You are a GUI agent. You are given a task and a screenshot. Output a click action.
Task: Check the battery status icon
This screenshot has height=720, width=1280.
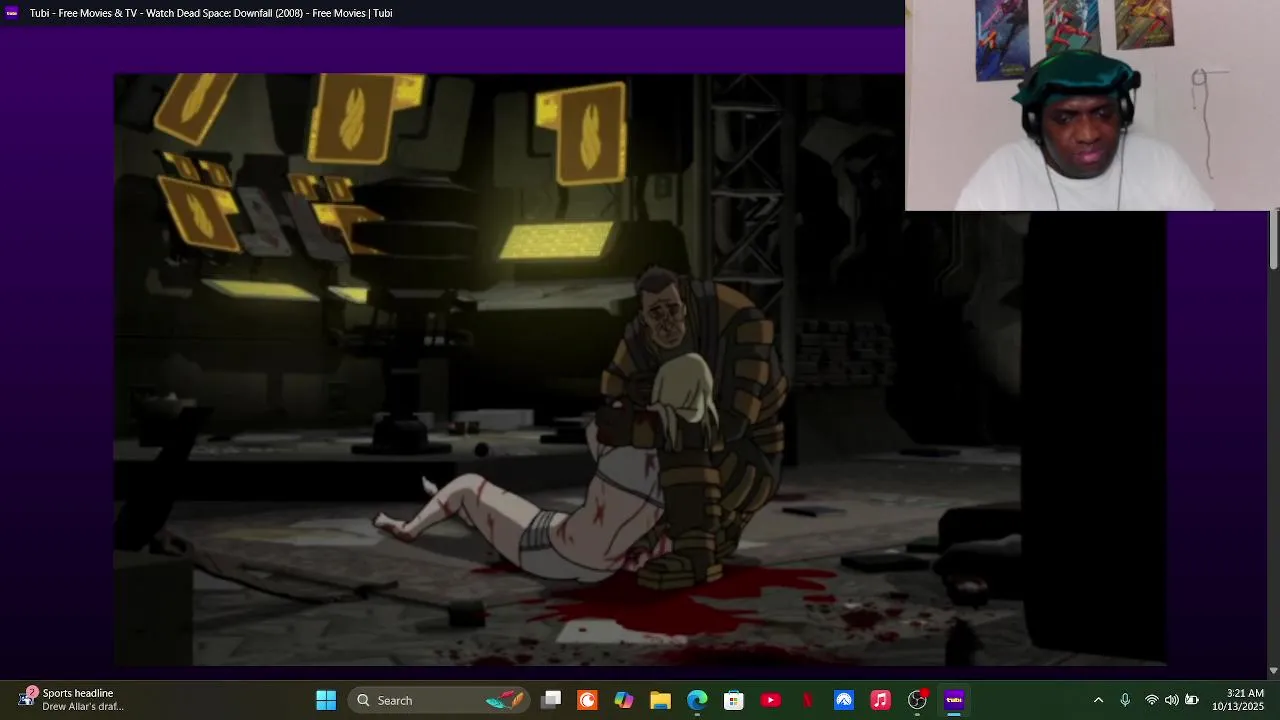point(1192,700)
